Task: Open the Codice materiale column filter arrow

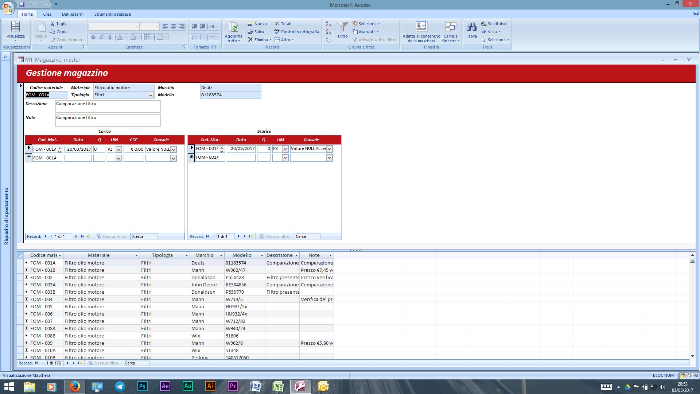Action: [x=60, y=256]
